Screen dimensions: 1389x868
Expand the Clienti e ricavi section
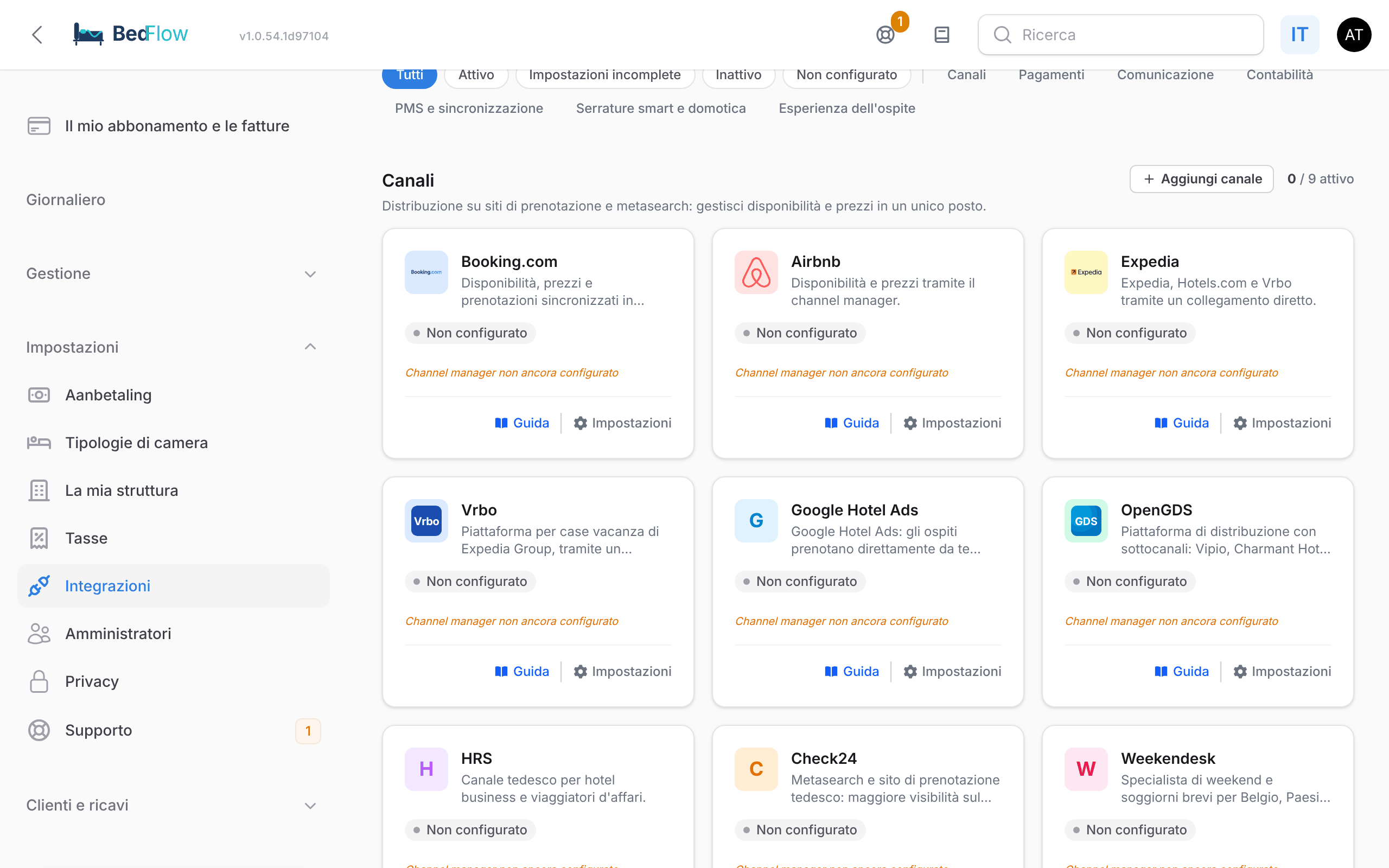tap(173, 805)
